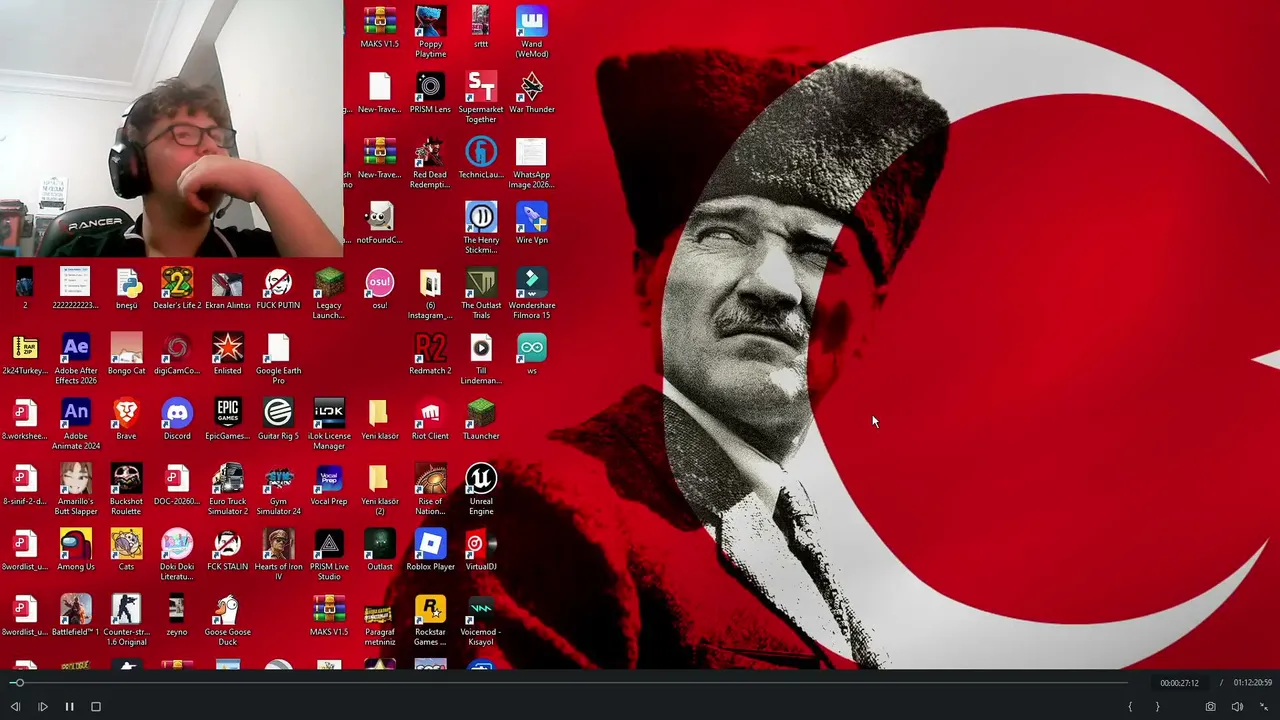The width and height of the screenshot is (1280, 720).
Task: Open the Redmatch 2 shortcut
Action: [x=430, y=354]
